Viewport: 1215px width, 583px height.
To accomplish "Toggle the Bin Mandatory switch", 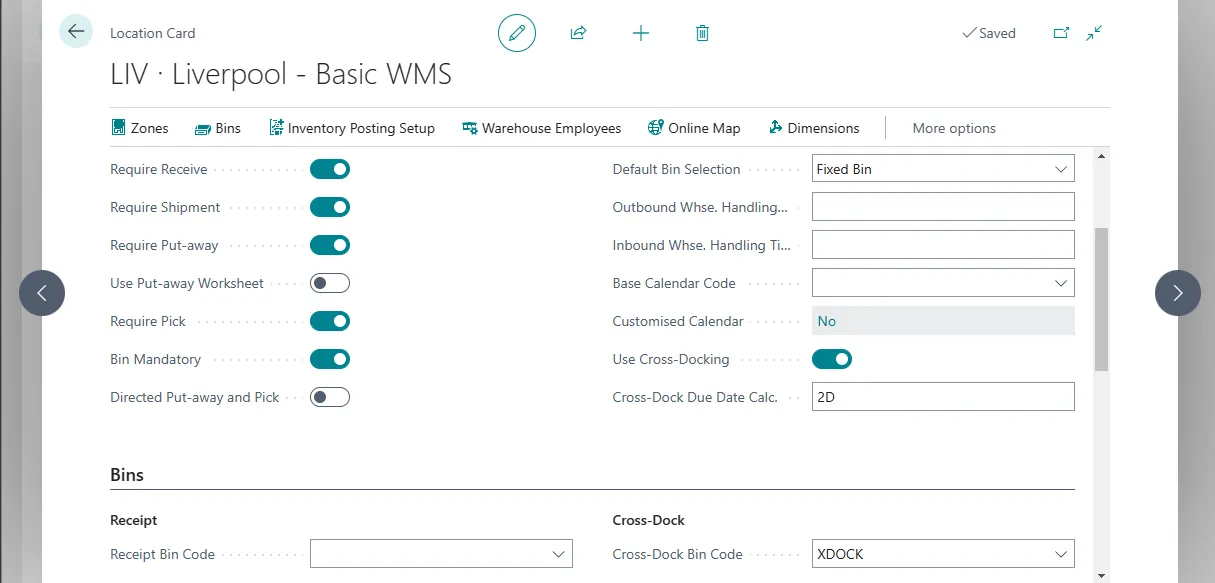I will tap(330, 359).
